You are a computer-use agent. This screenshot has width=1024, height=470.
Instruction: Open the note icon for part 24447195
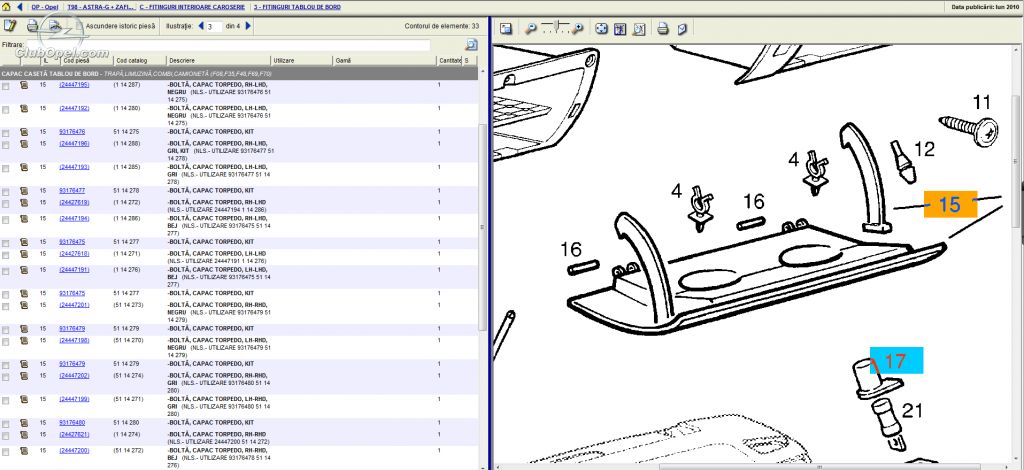[24, 85]
